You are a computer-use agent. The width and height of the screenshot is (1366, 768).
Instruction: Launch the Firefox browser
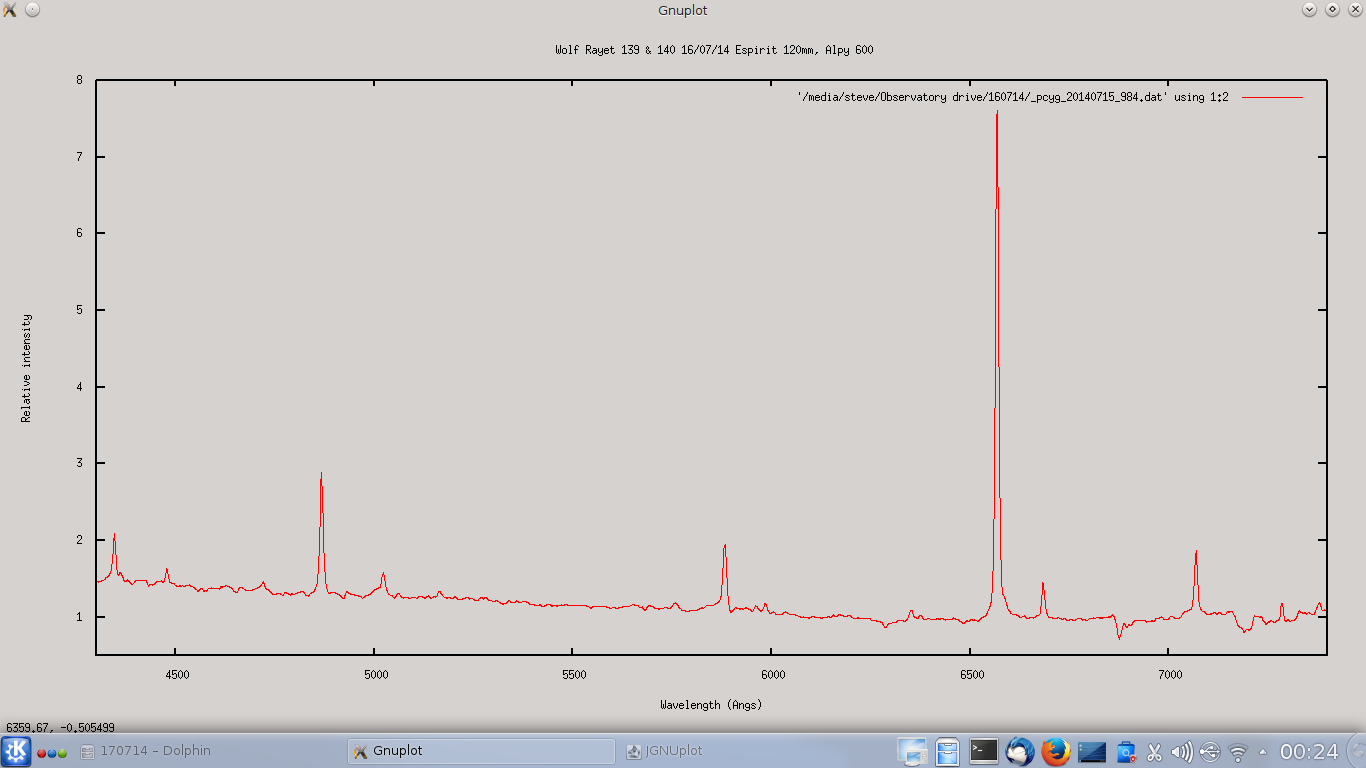pos(1055,751)
